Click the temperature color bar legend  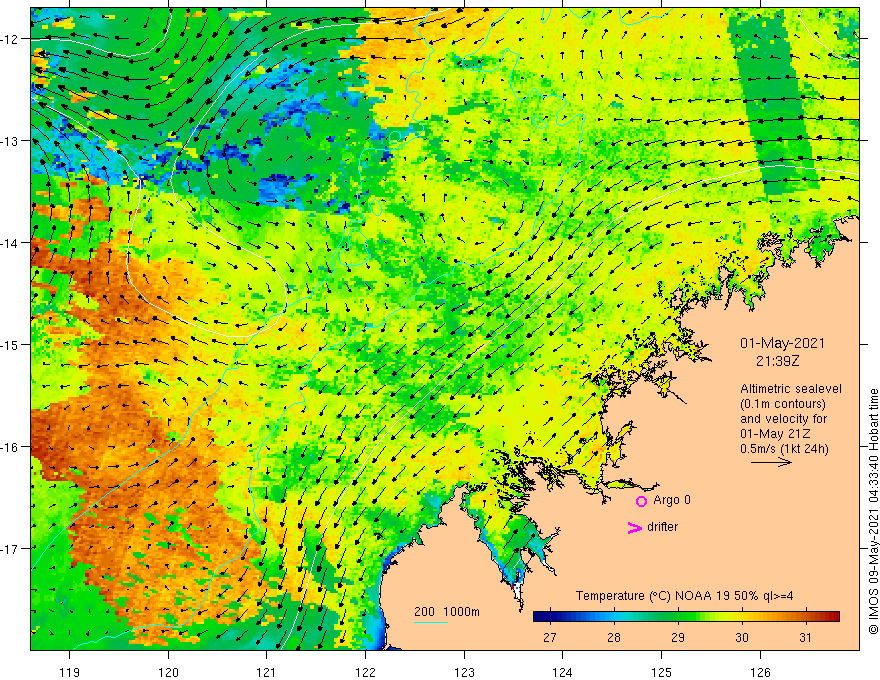point(686,616)
